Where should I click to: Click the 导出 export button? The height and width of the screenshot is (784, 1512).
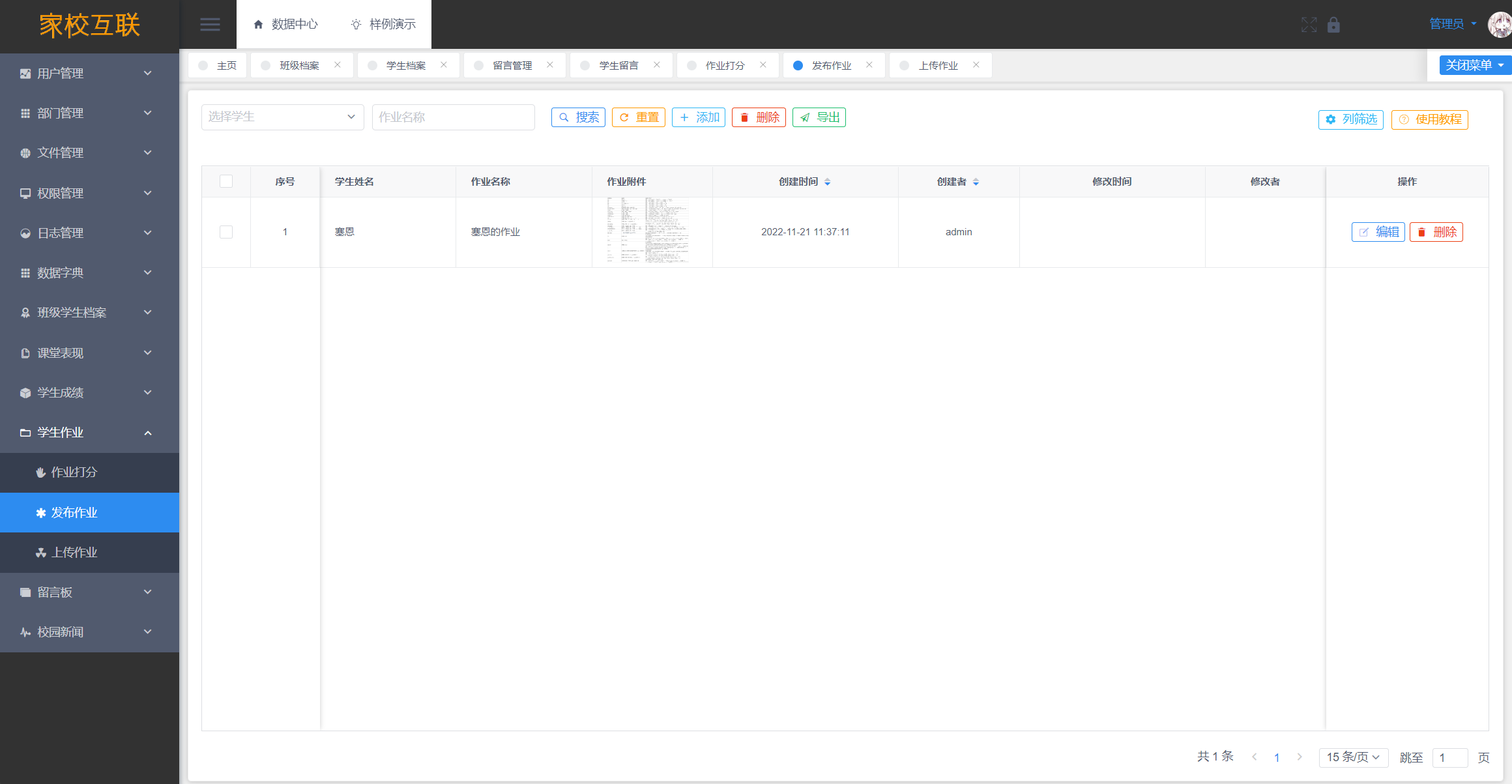(819, 117)
